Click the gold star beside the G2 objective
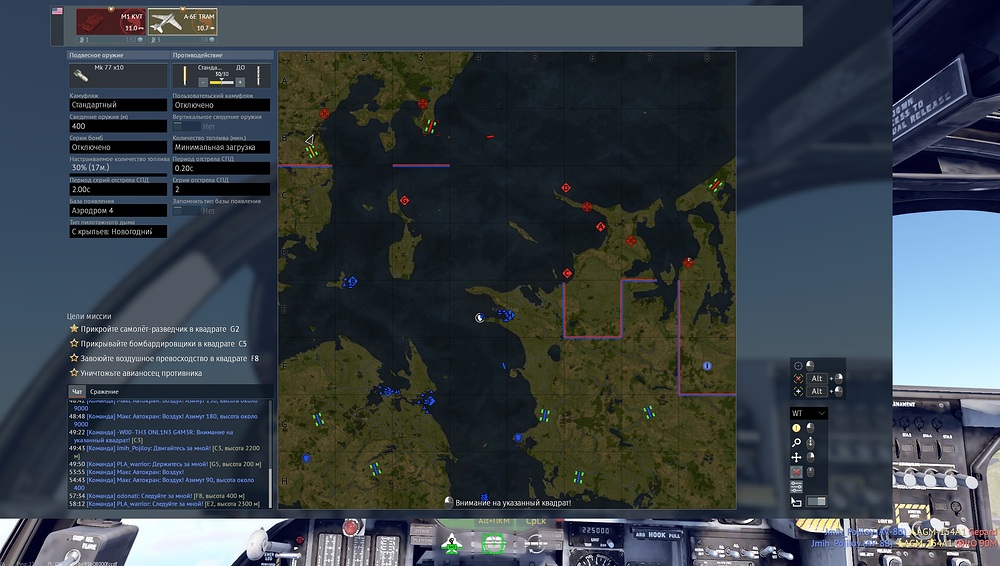Viewport: 1000px width, 566px height. pos(74,329)
